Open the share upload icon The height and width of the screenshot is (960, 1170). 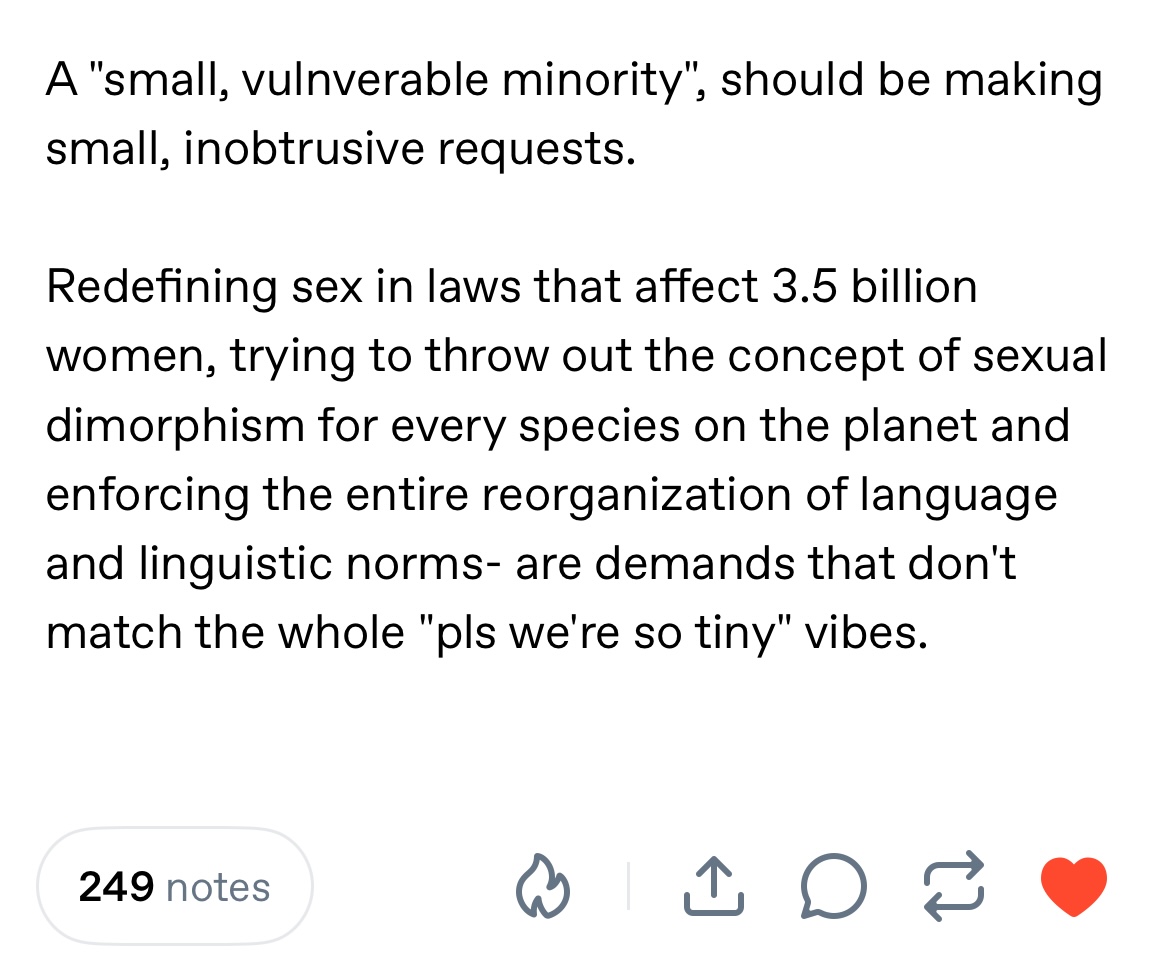pos(714,886)
